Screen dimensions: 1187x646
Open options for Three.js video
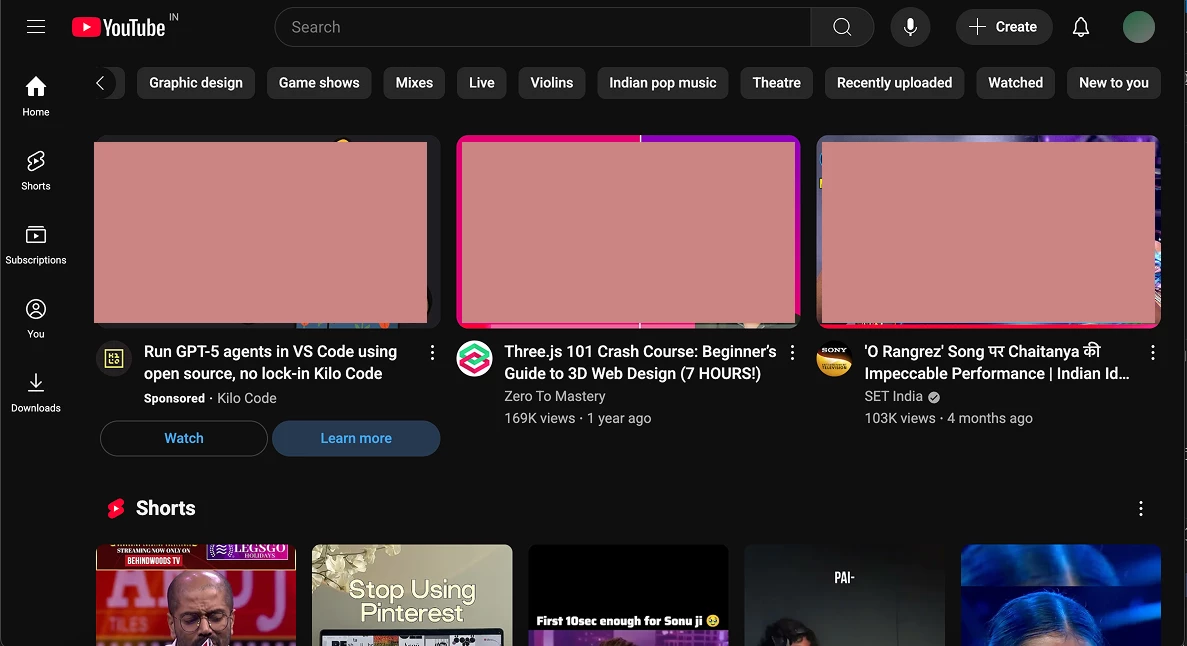[792, 352]
